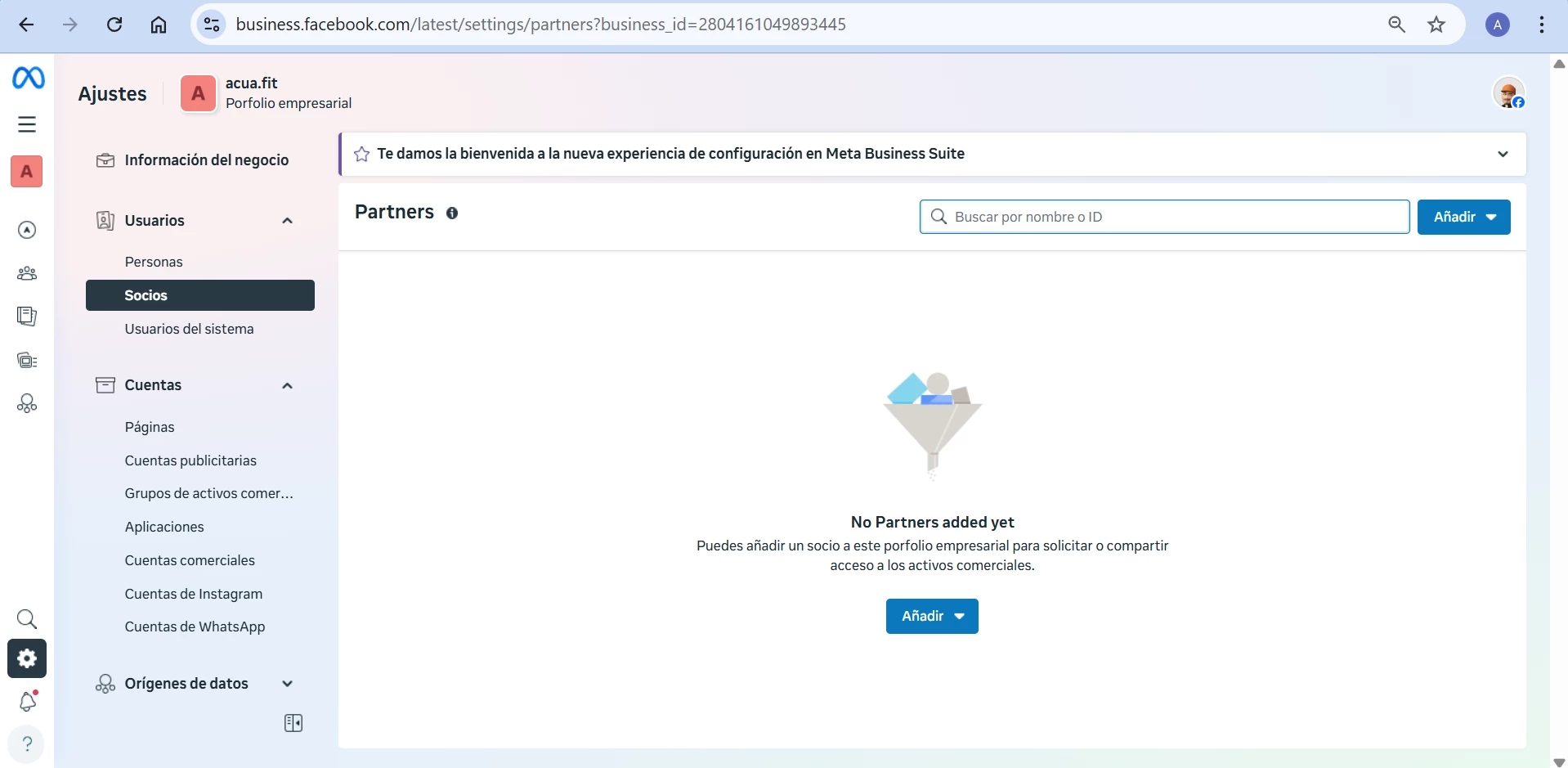Collapse the Usuarios section
The image size is (1568, 768).
[x=287, y=221]
